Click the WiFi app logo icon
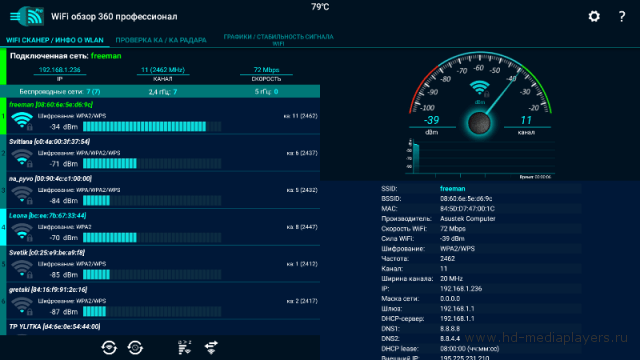 (34, 16)
